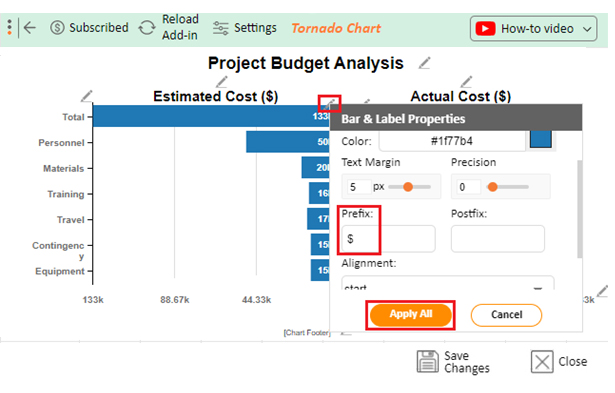Click the bar edit pencil next to Total bar

click(329, 104)
